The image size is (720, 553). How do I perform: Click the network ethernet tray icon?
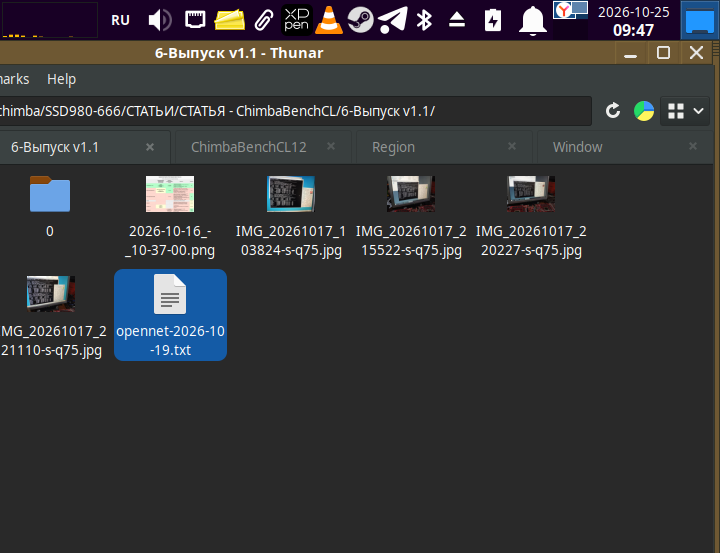click(x=195, y=20)
